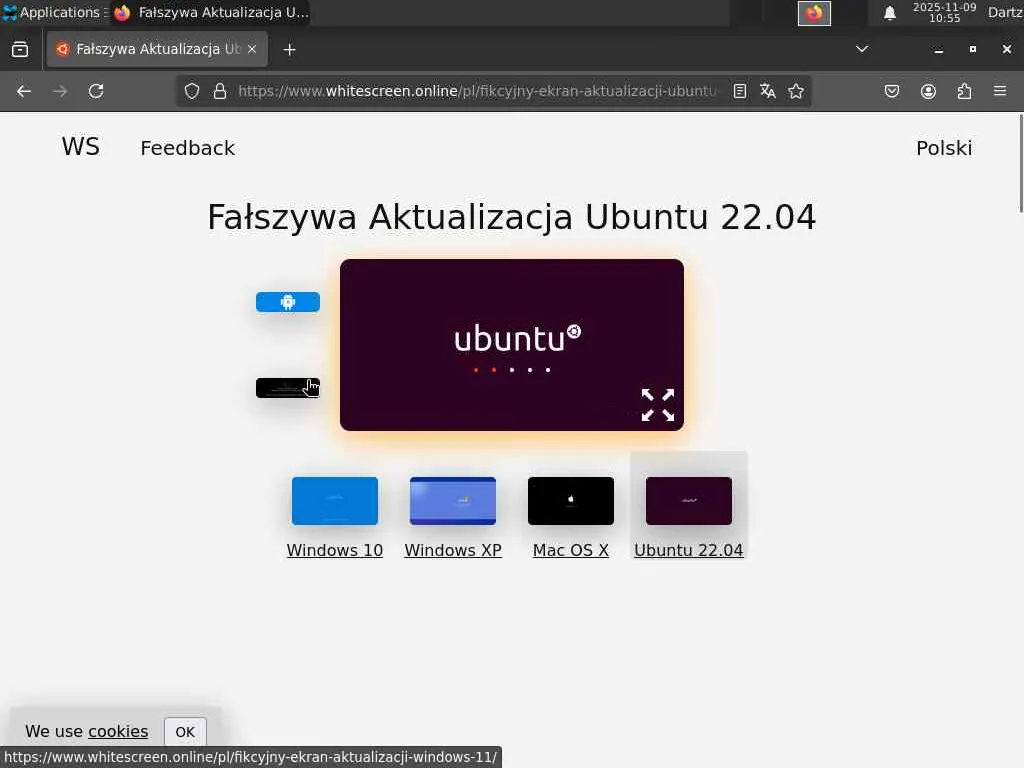Select the Fałszywa Aktualizacja Ubuntu tab
Viewport: 1024px width, 768px height.
click(157, 49)
